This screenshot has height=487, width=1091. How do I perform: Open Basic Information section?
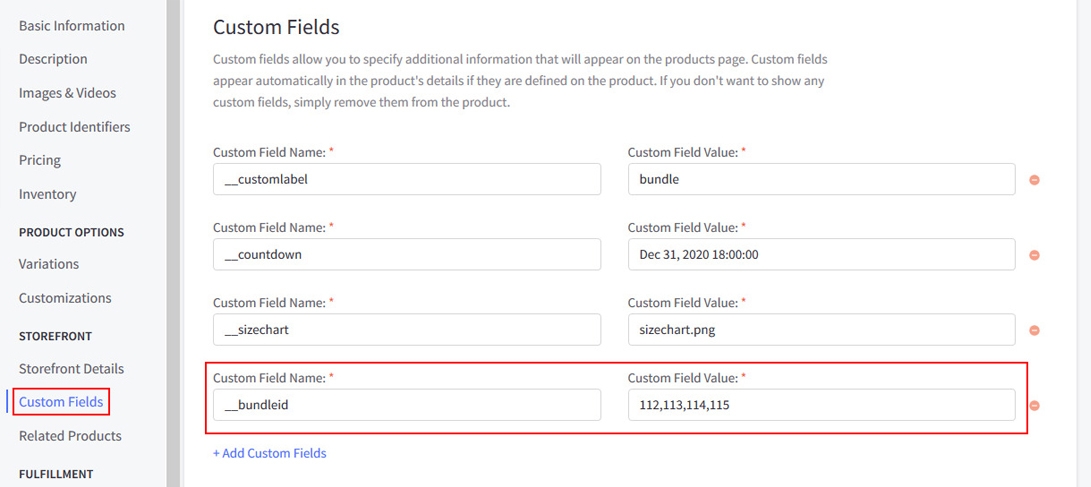(72, 26)
